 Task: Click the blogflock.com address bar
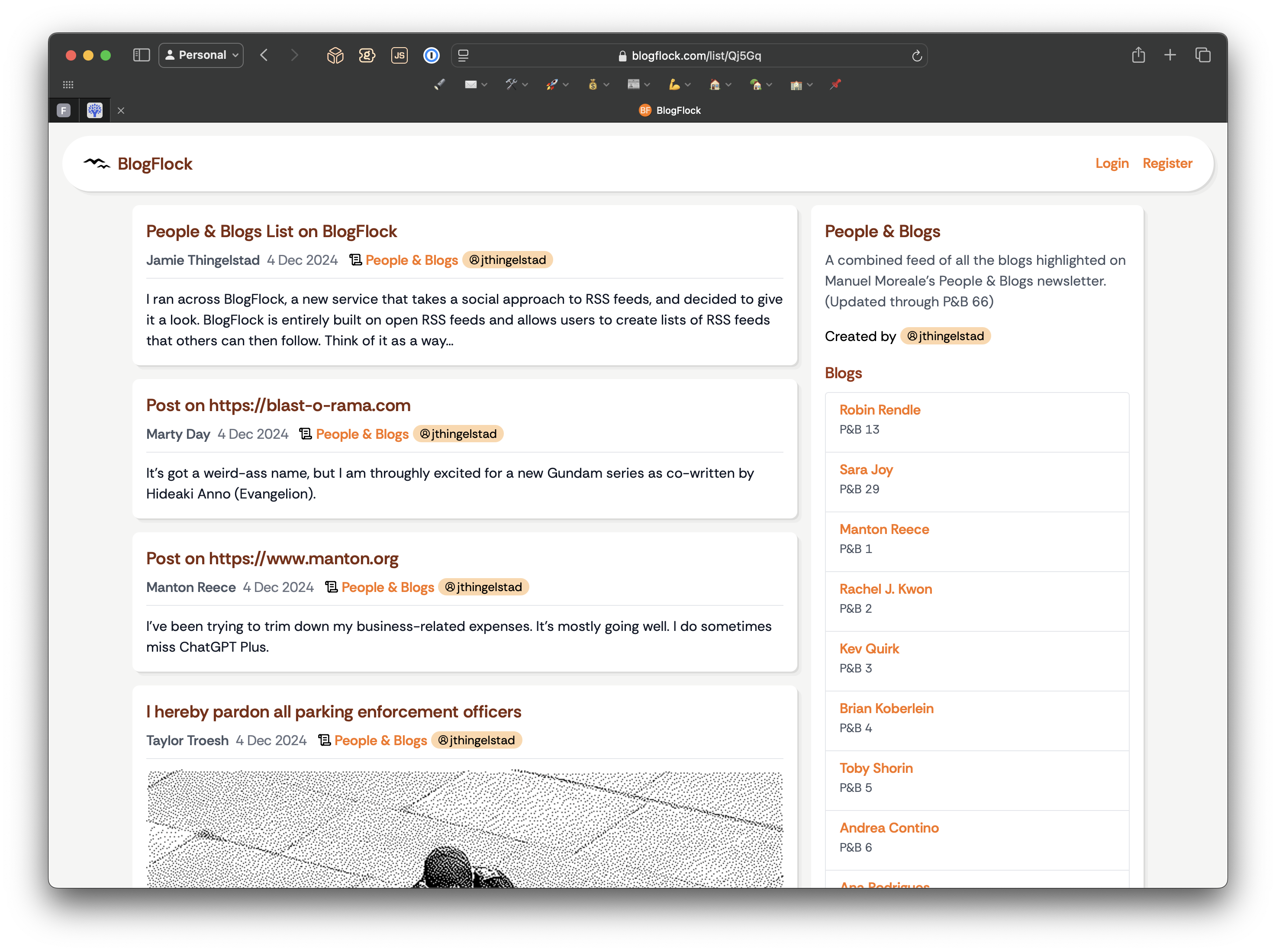click(690, 55)
